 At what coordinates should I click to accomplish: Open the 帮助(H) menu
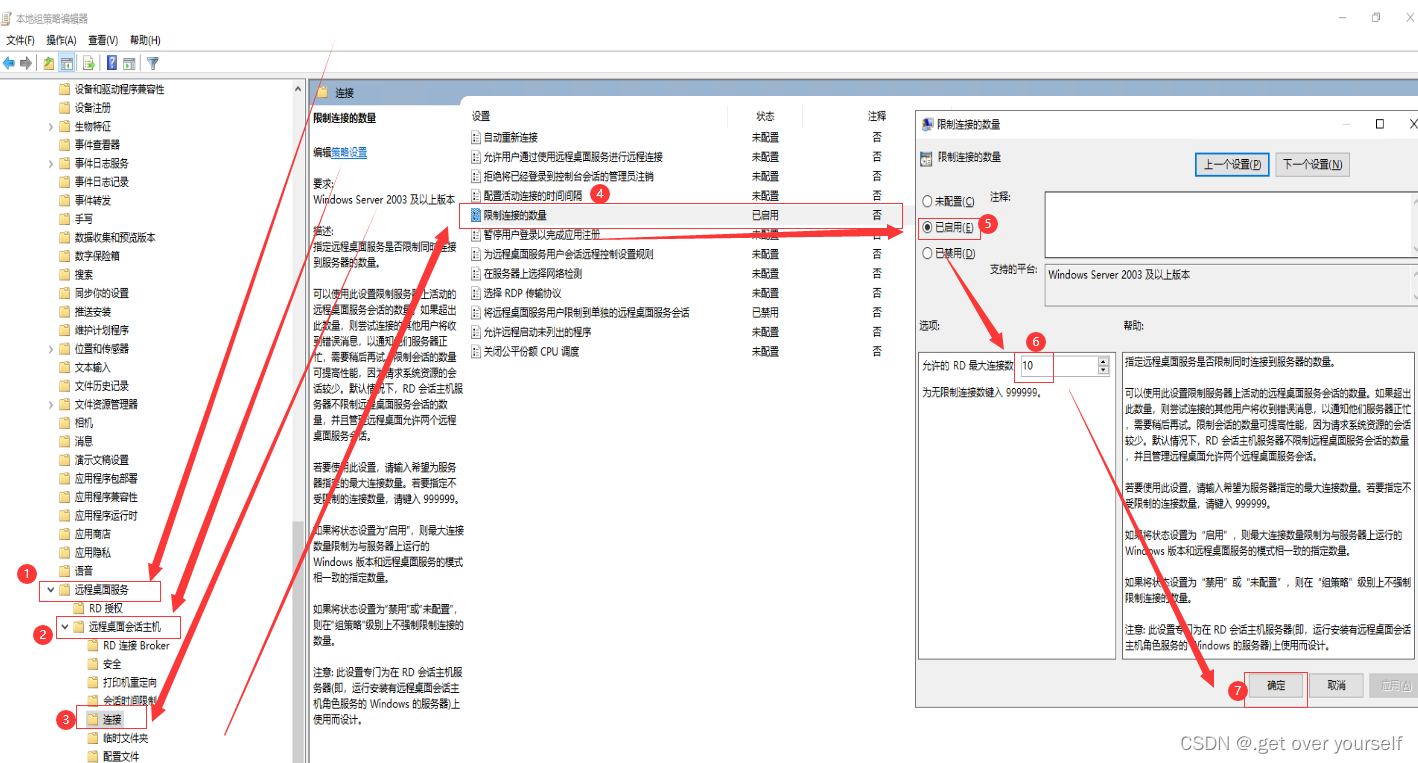point(144,40)
